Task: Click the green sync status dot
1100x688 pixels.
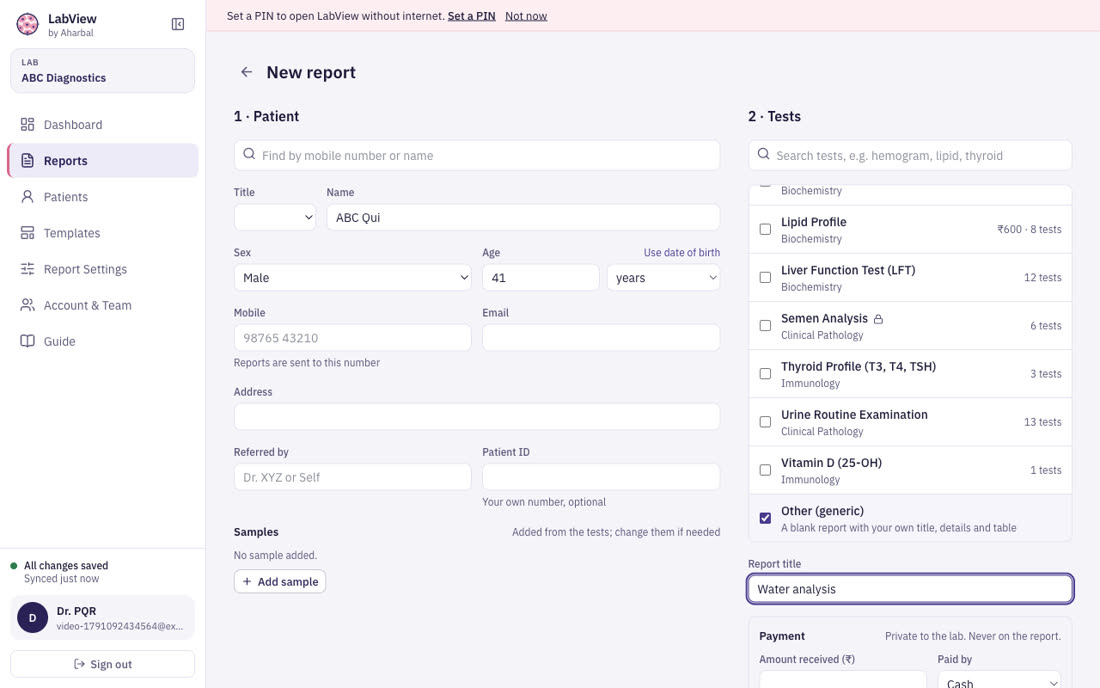Action: (13, 565)
